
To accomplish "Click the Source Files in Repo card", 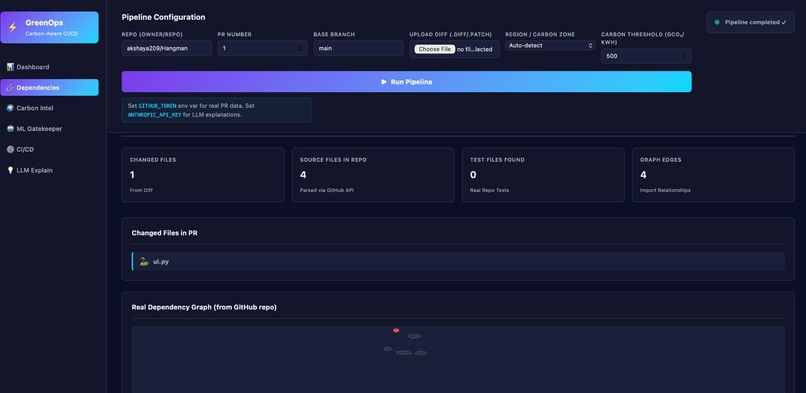I will coord(373,175).
